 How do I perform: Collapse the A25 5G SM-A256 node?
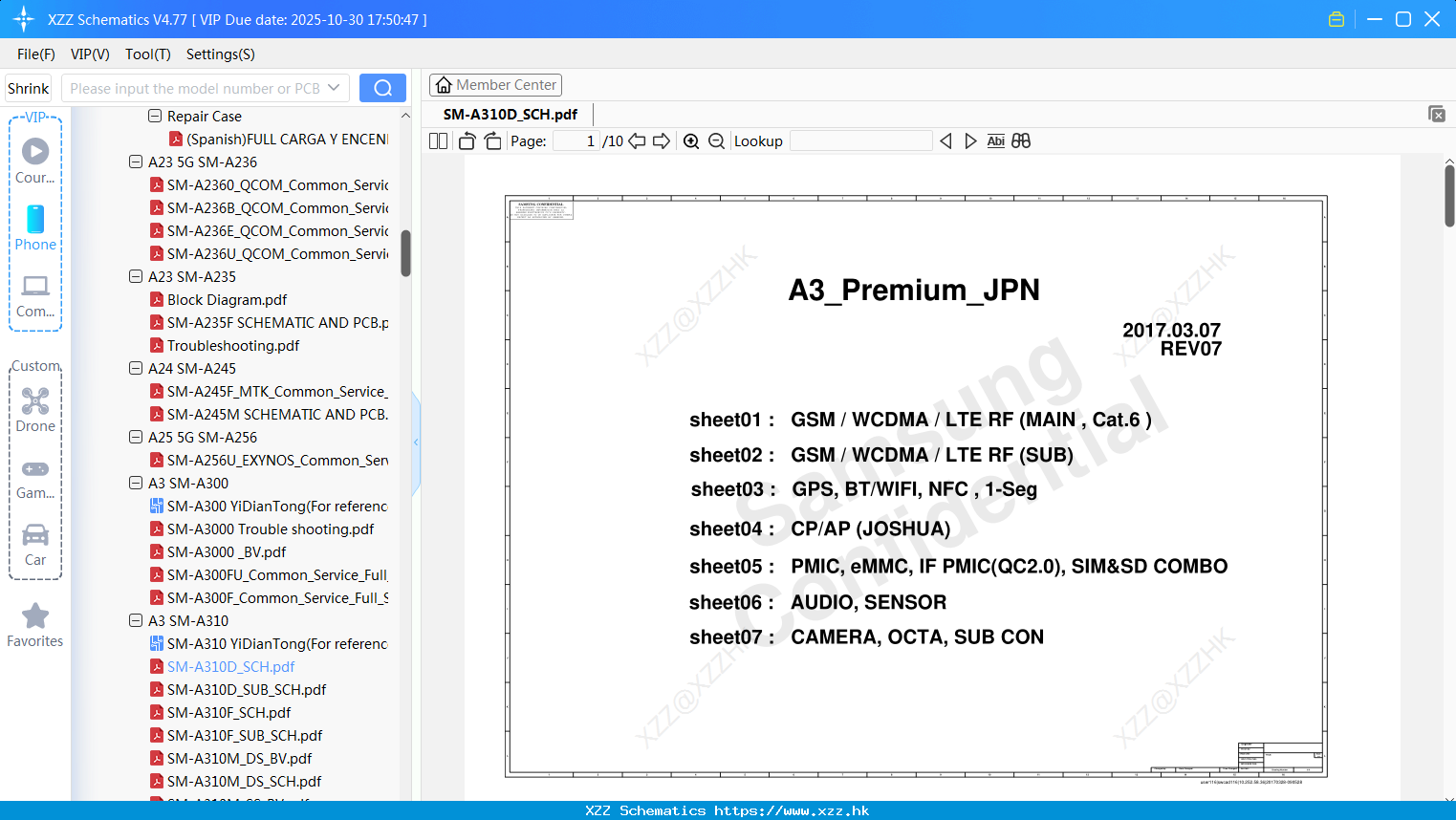[x=136, y=437]
